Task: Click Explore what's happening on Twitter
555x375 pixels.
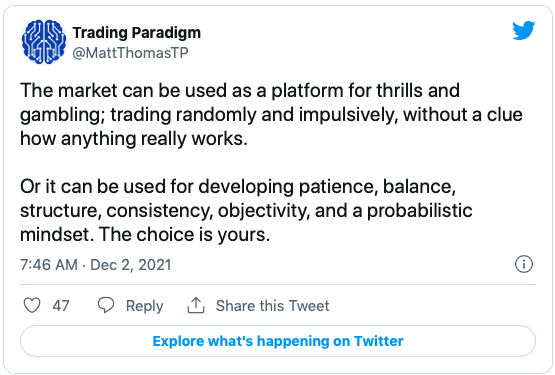Action: (278, 341)
